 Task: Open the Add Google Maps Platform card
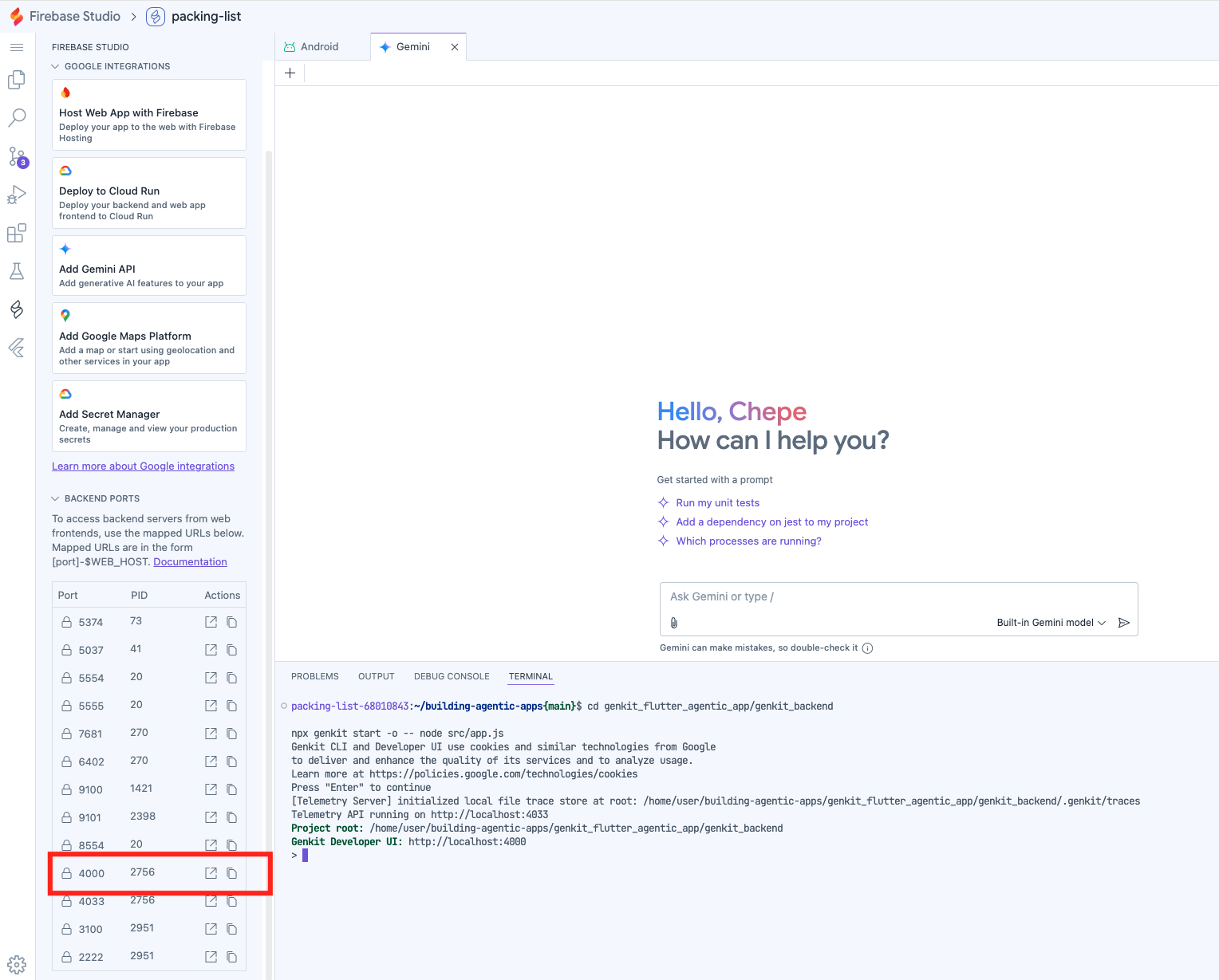(x=149, y=338)
